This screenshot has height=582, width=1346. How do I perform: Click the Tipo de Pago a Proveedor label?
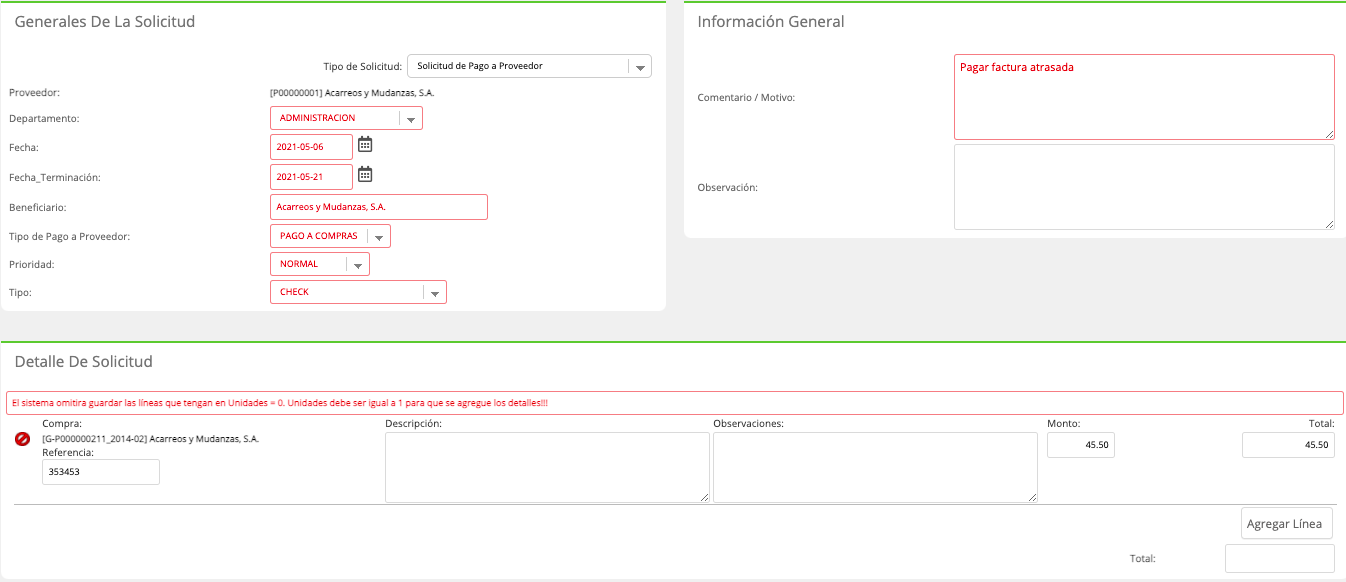[x=70, y=237]
